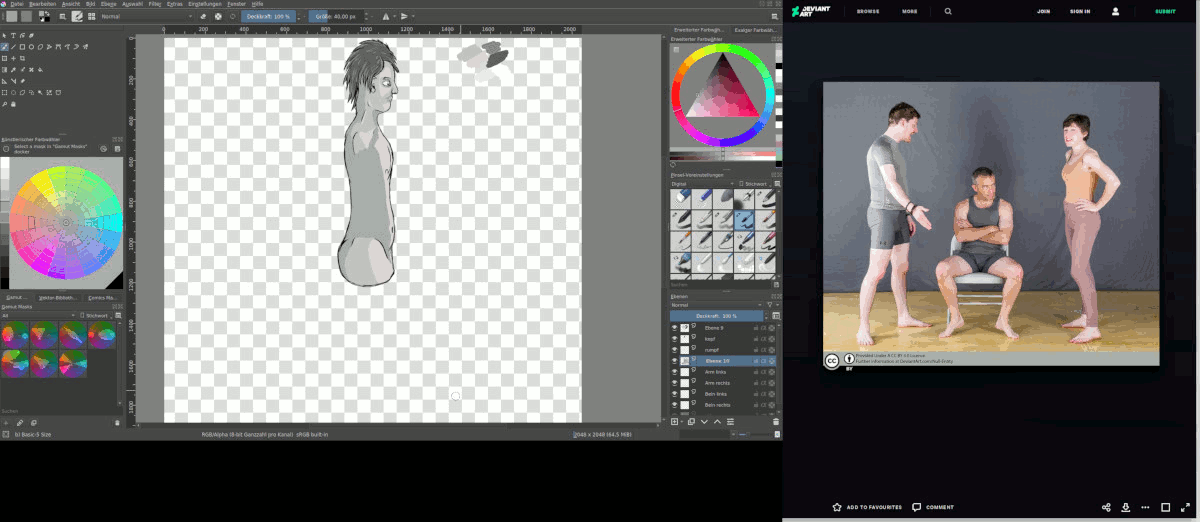This screenshot has height=522, width=1200.
Task: Select the Fill bucket tool
Action: pos(40,70)
